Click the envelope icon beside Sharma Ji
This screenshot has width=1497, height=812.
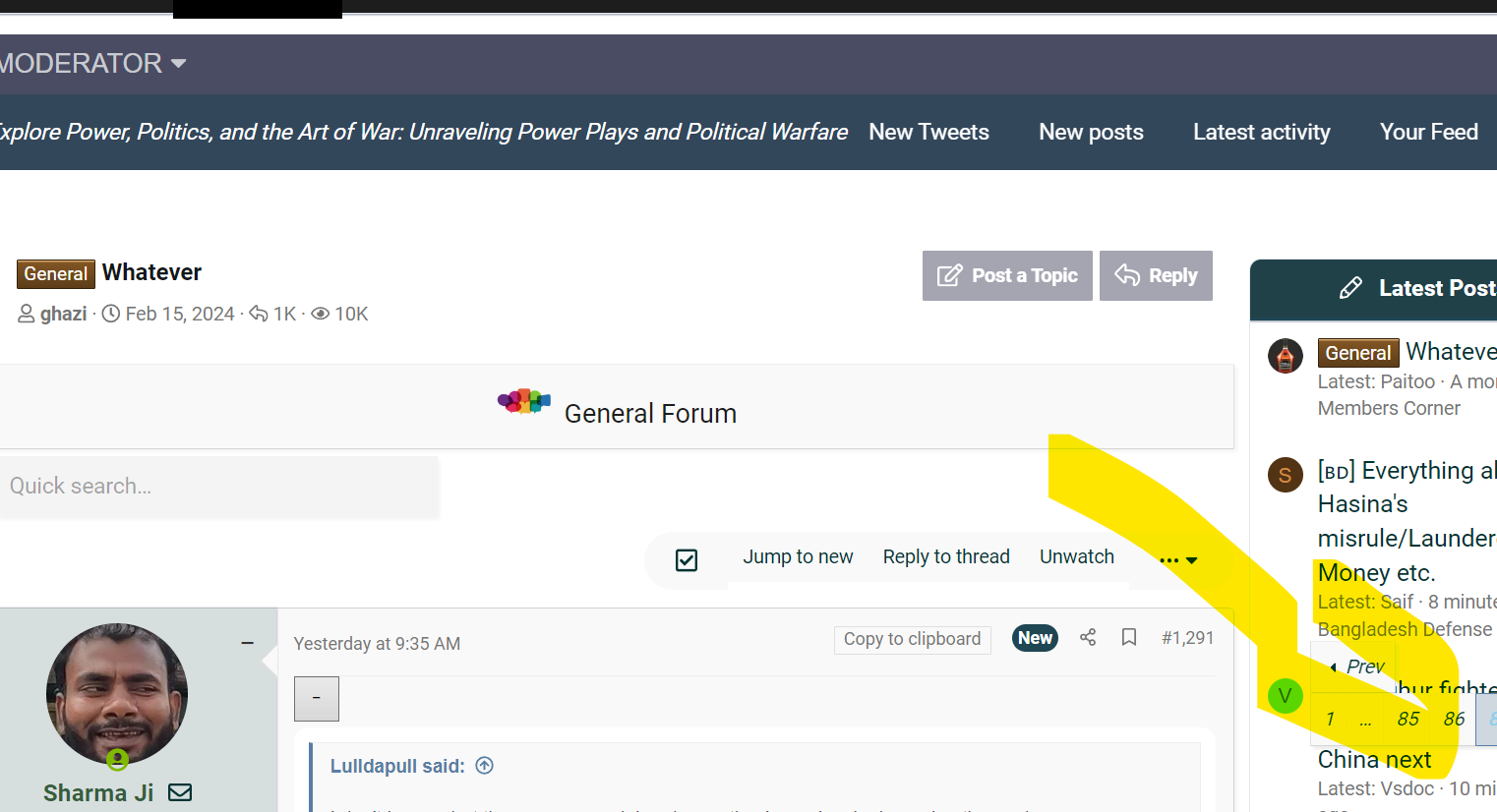click(x=180, y=792)
